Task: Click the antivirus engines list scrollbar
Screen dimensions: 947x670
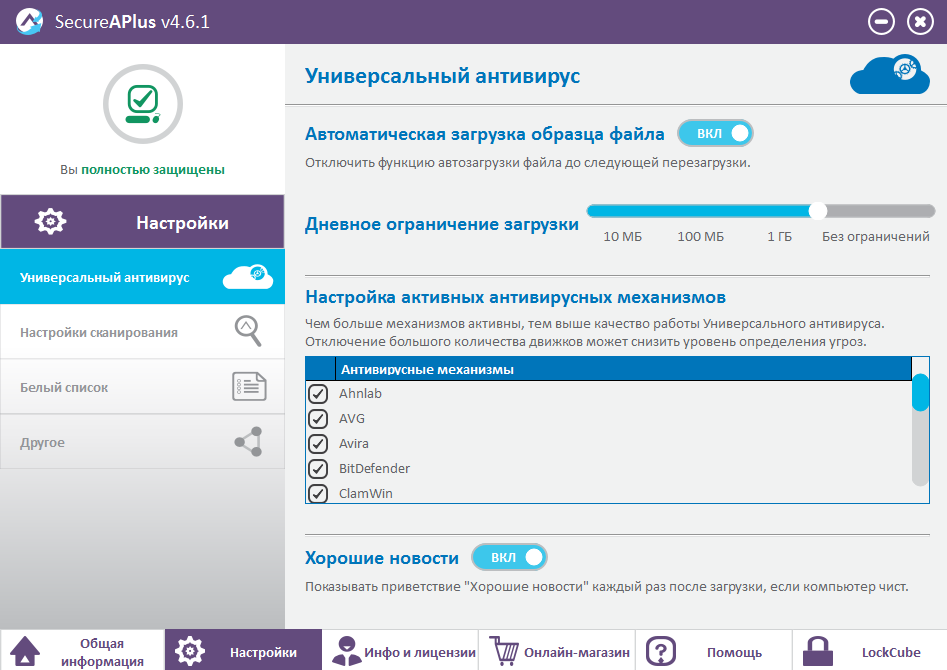Action: point(920,430)
